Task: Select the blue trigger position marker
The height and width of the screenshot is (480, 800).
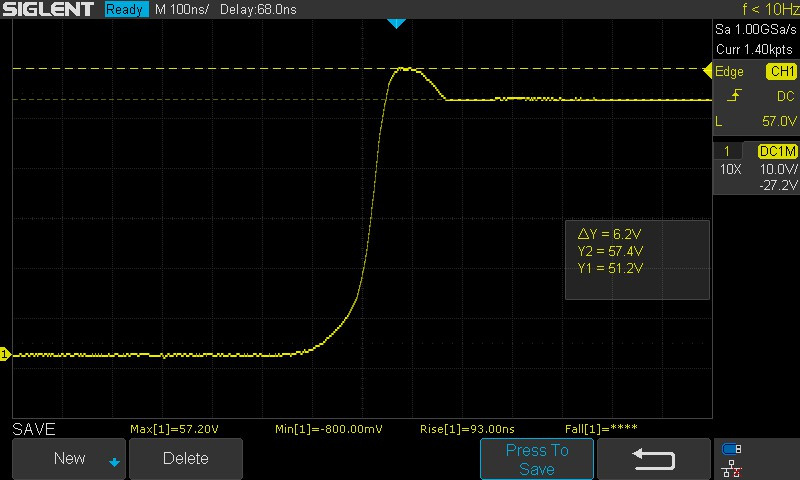Action: 396,22
